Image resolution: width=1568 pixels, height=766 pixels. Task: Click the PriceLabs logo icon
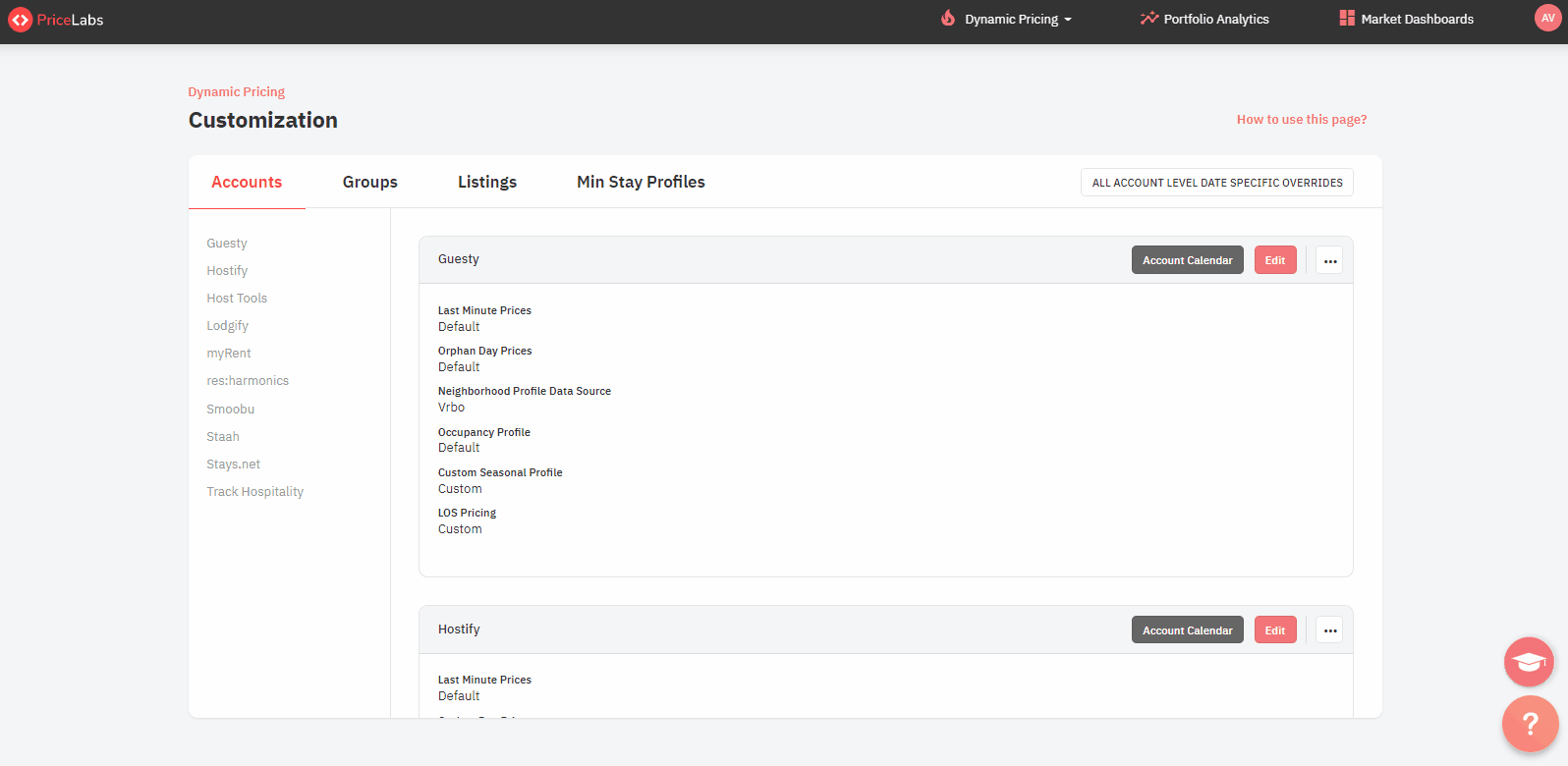(x=20, y=20)
